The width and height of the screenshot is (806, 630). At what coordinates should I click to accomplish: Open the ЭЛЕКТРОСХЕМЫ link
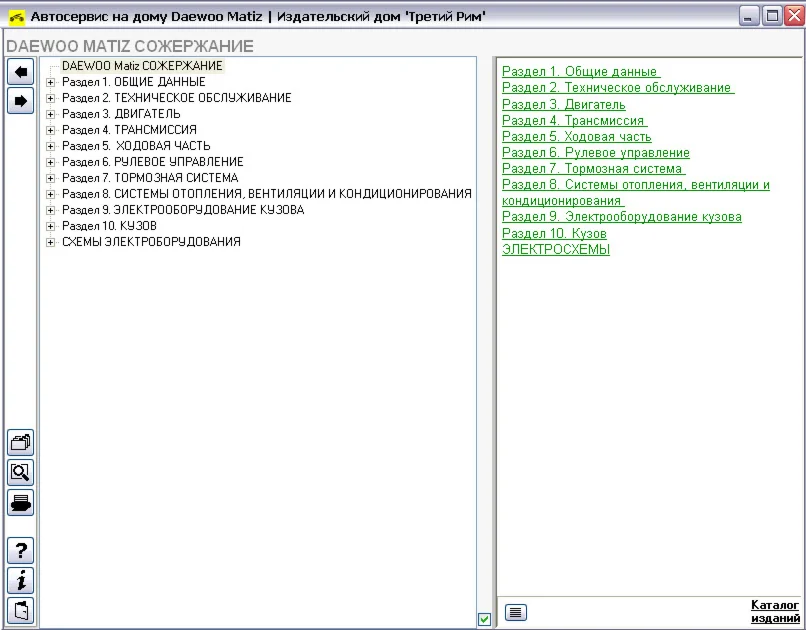coord(556,250)
